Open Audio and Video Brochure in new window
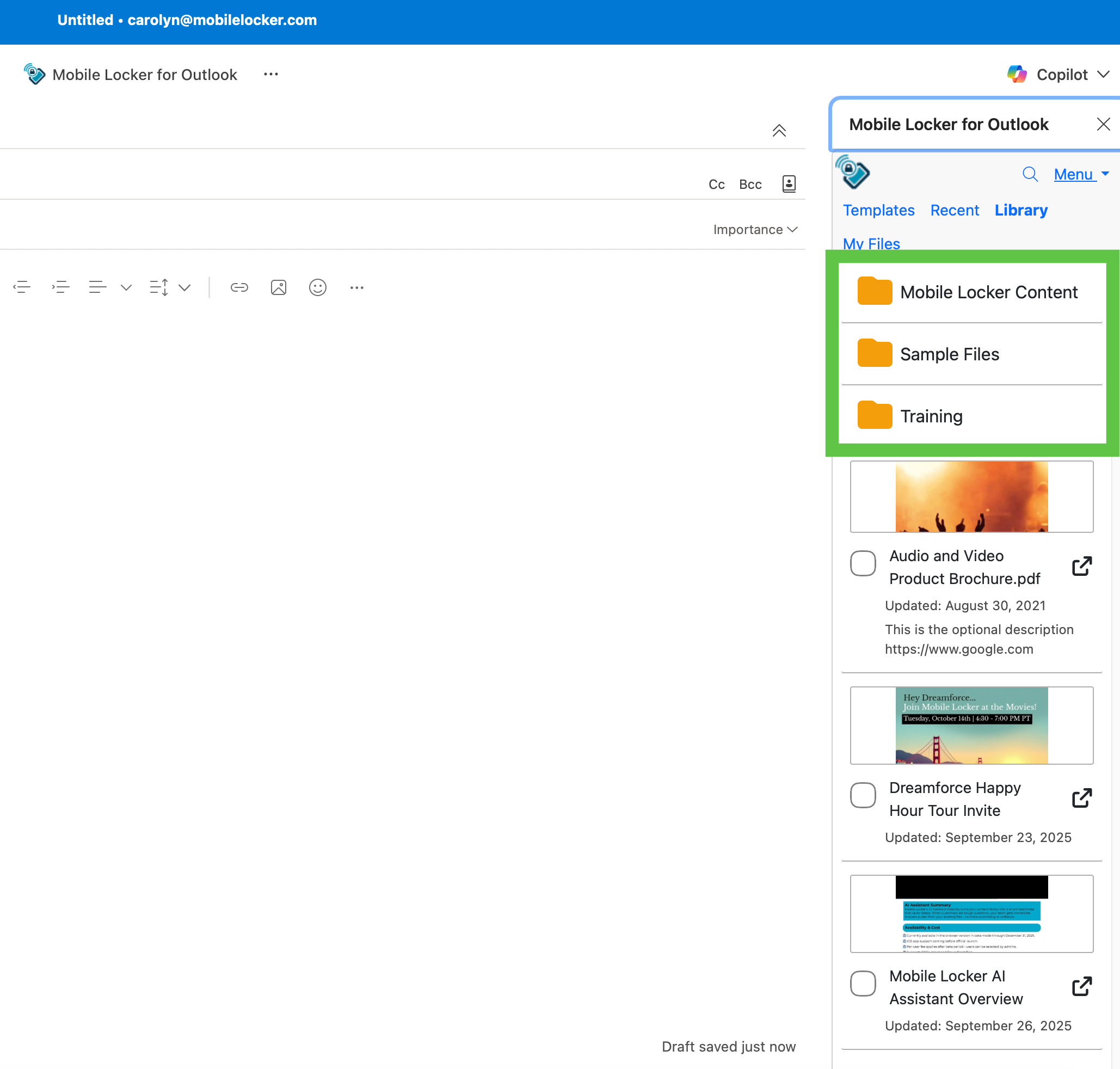 click(x=1081, y=567)
